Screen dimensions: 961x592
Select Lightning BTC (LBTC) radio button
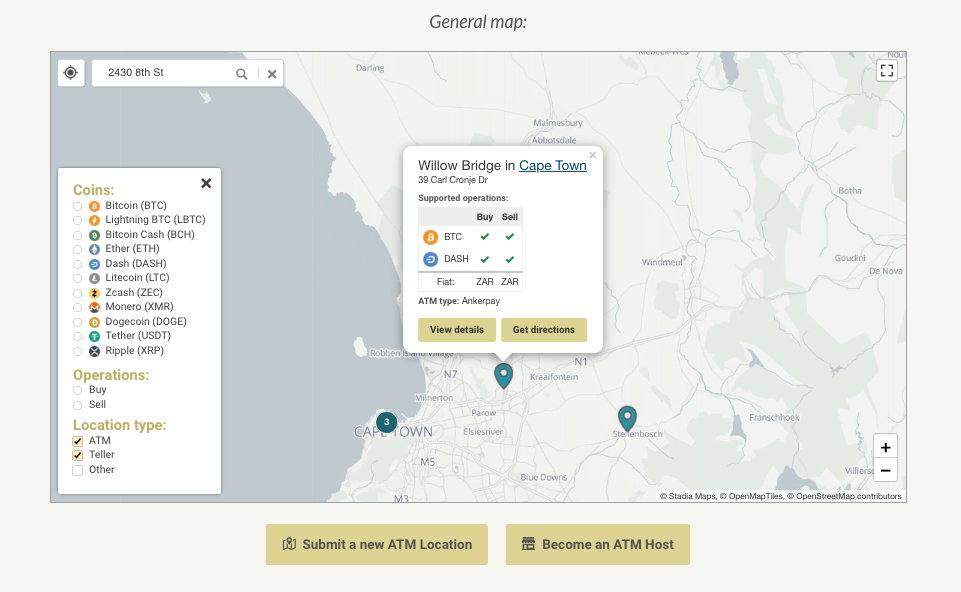[x=77, y=221]
